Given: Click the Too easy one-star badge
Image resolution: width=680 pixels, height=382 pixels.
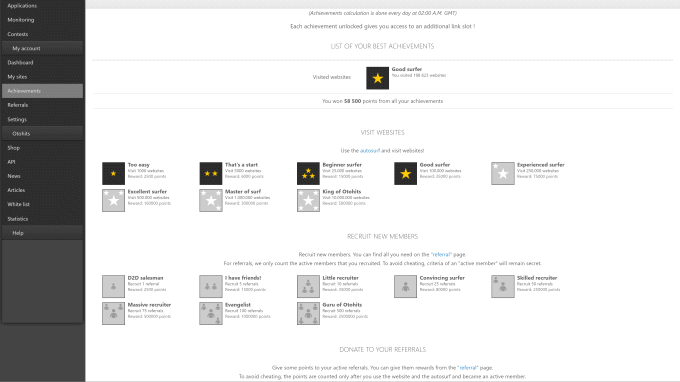Looking at the screenshot, I should (113, 173).
